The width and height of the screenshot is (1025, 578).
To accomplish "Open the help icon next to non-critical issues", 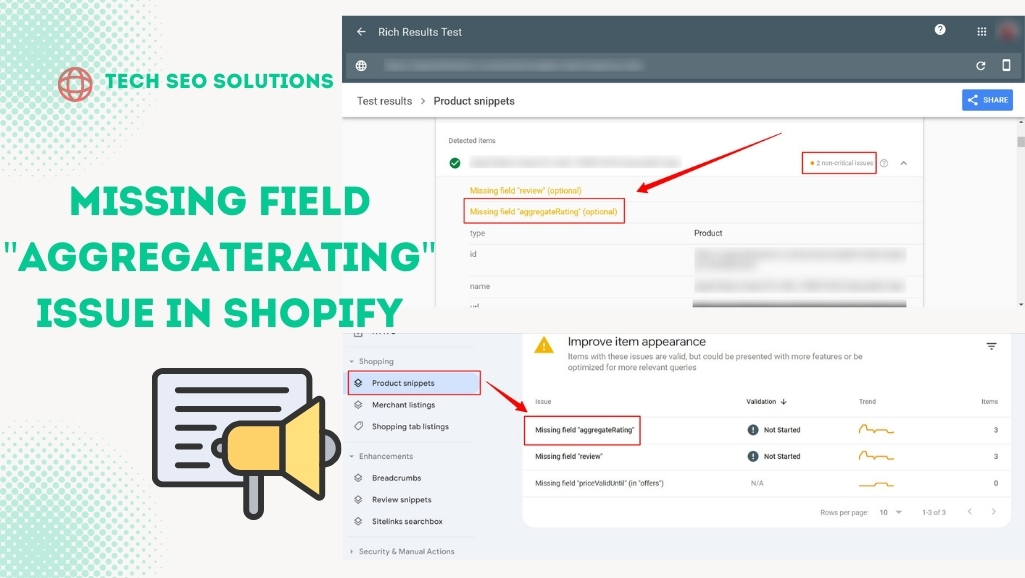I will pyautogui.click(x=884, y=163).
